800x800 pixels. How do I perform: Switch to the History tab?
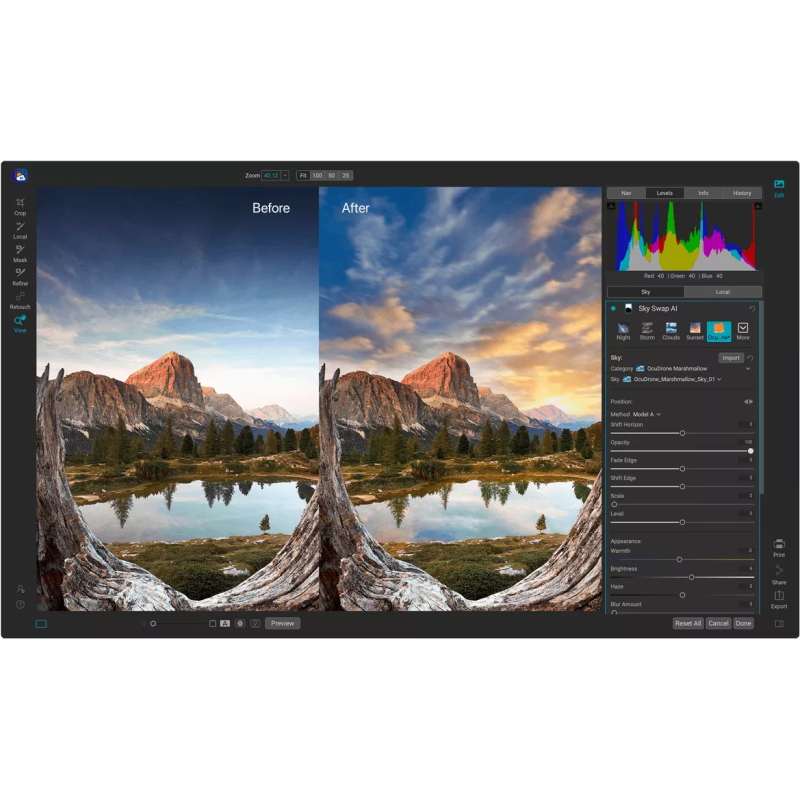tap(742, 193)
